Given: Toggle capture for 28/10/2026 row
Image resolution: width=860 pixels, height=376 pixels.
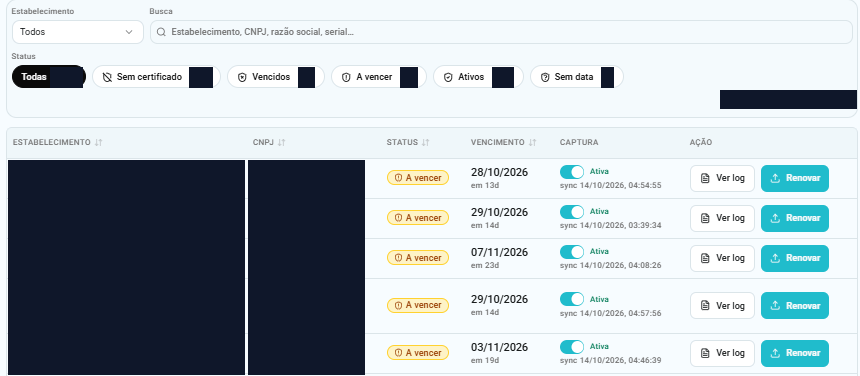Looking at the screenshot, I should click(572, 172).
